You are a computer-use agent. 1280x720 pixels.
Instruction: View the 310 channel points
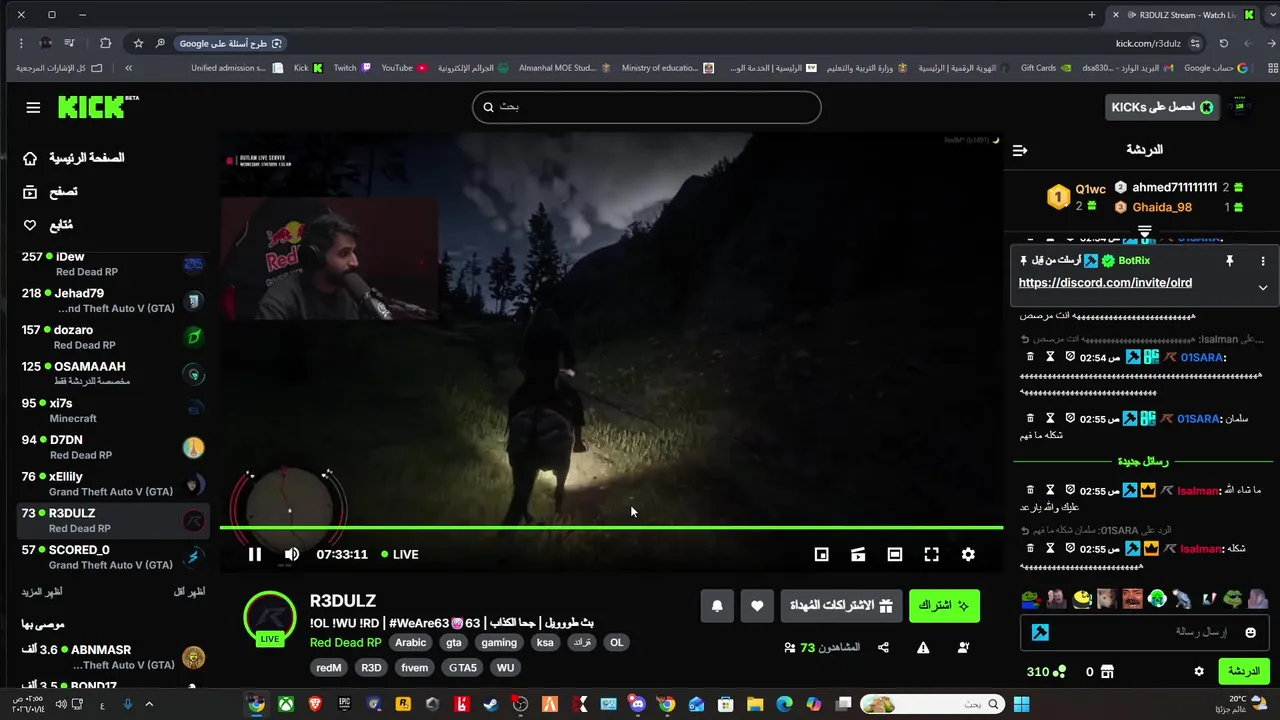(1046, 671)
